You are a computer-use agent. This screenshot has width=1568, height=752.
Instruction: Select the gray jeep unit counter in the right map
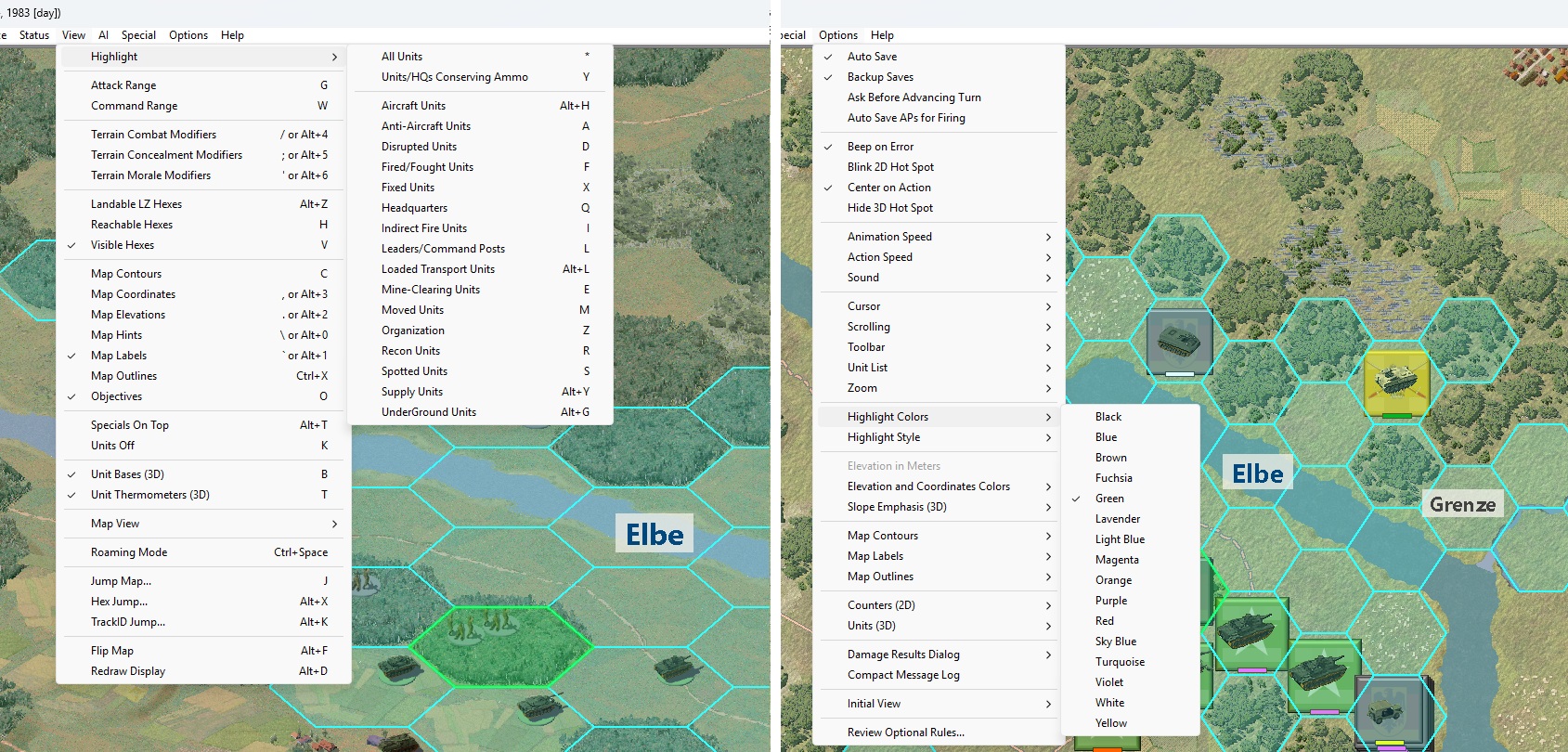point(1390,713)
